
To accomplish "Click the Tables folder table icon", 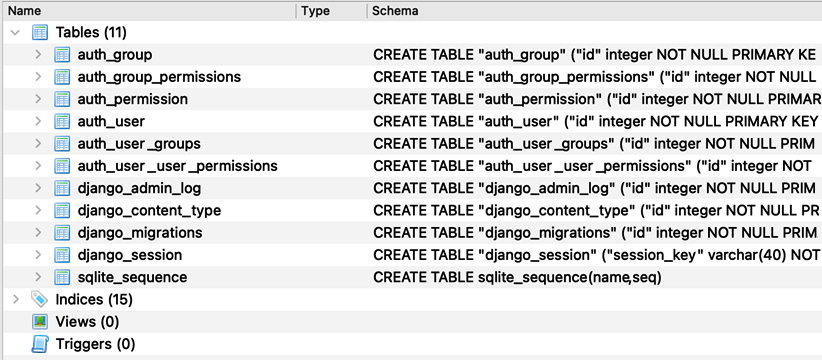I will click(x=40, y=32).
